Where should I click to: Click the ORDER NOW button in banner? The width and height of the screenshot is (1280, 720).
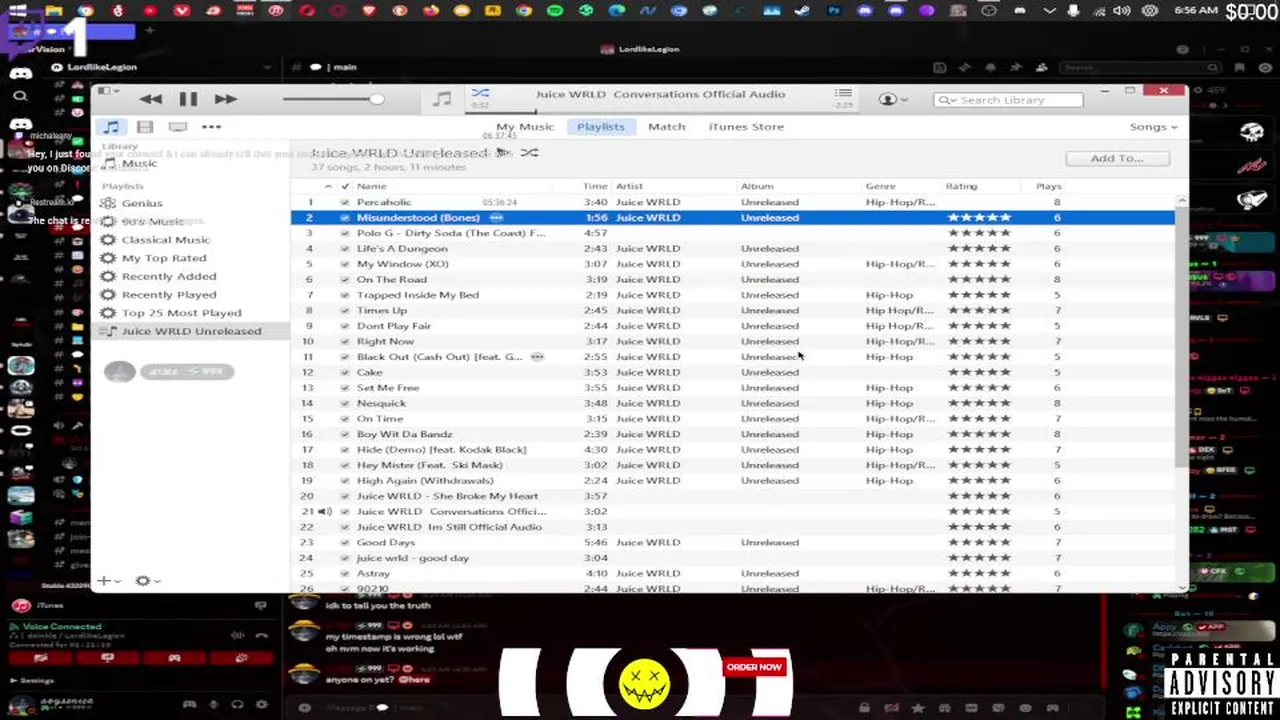pyautogui.click(x=755, y=667)
